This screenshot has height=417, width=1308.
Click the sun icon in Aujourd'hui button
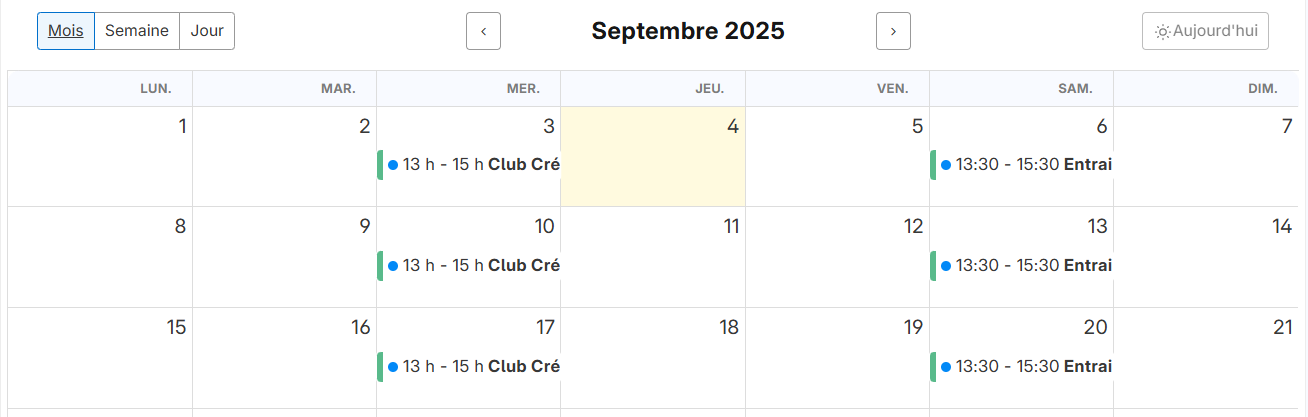(1162, 32)
